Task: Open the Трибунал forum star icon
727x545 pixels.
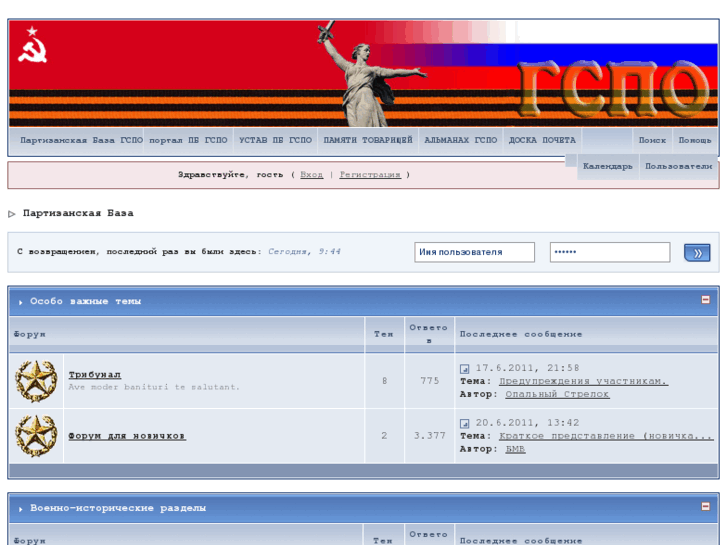Action: [36, 381]
